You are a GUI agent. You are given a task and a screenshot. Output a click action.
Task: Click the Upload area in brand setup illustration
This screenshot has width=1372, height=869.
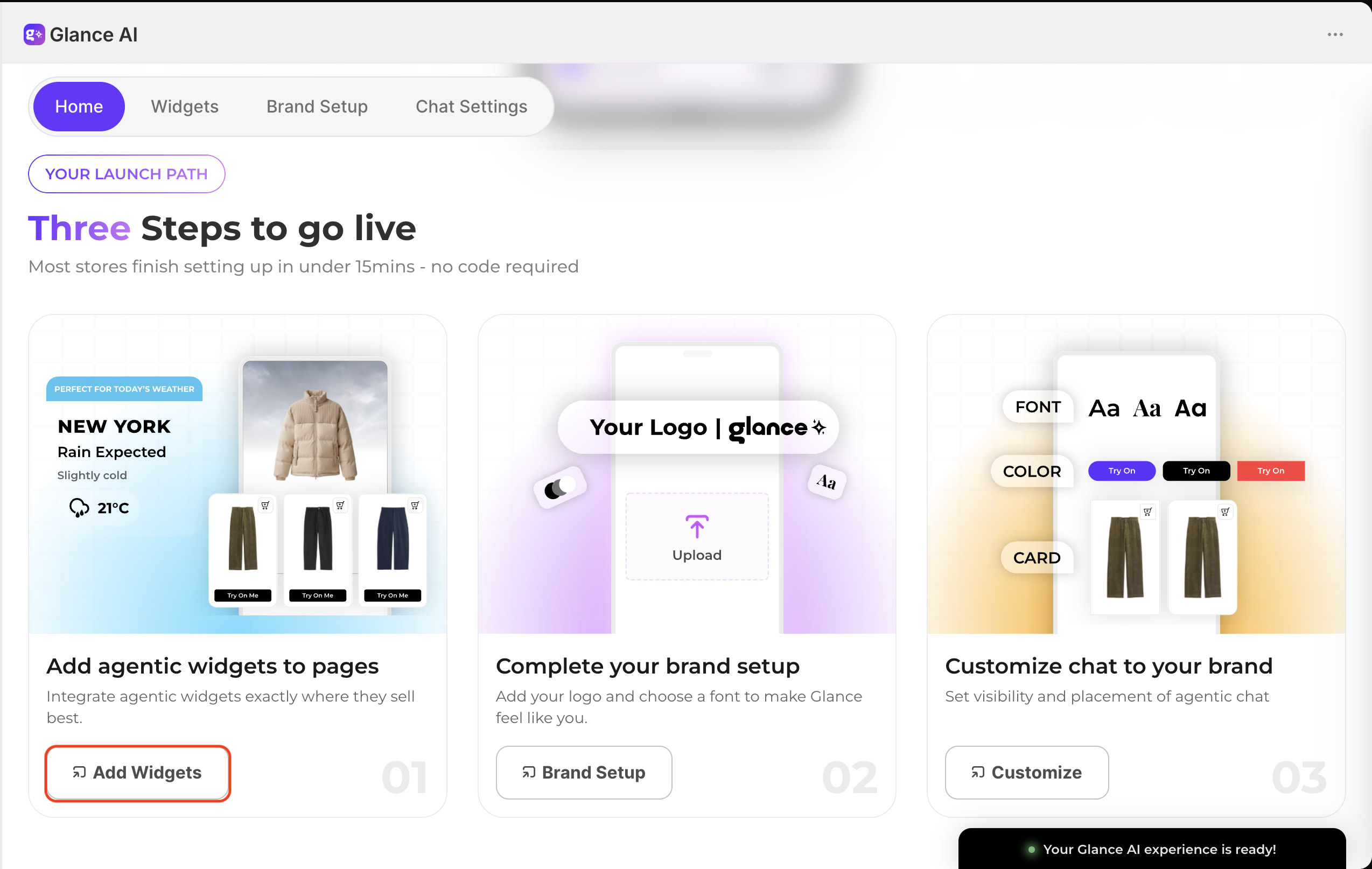point(697,536)
